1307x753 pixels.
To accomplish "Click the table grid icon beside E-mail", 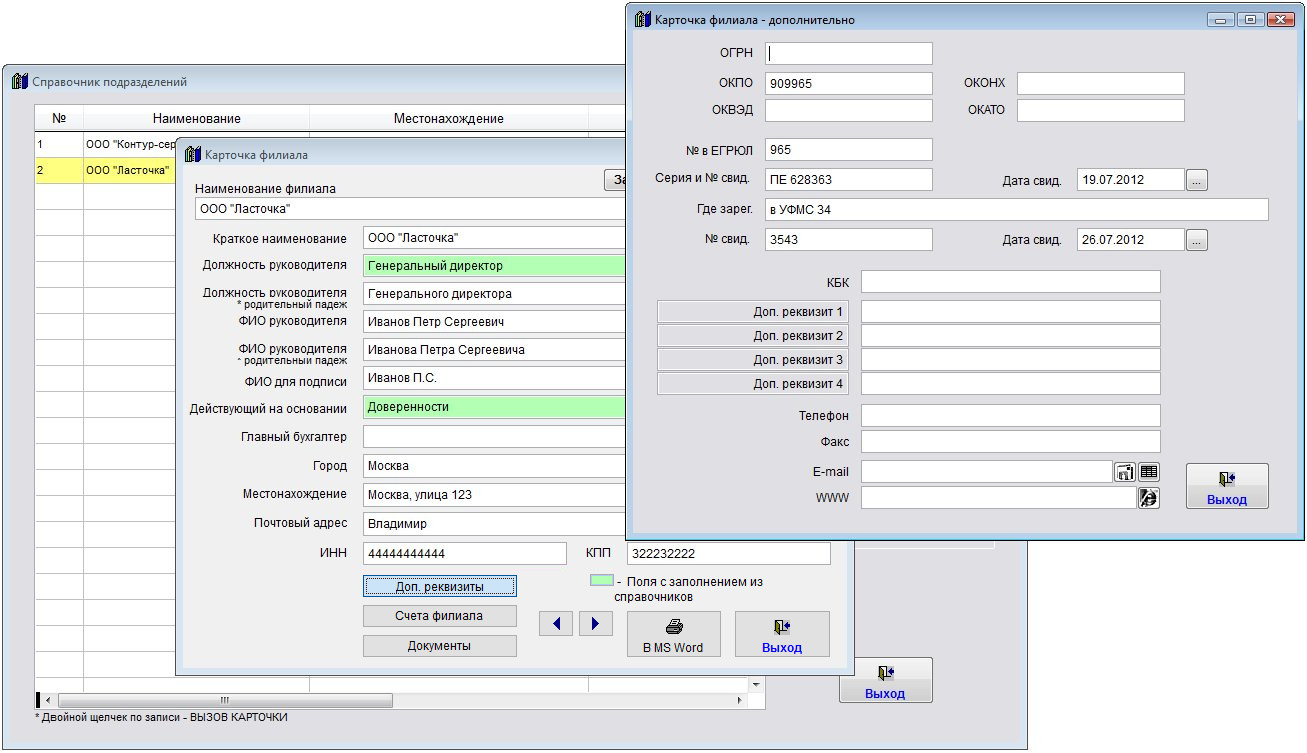I will (1149, 472).
